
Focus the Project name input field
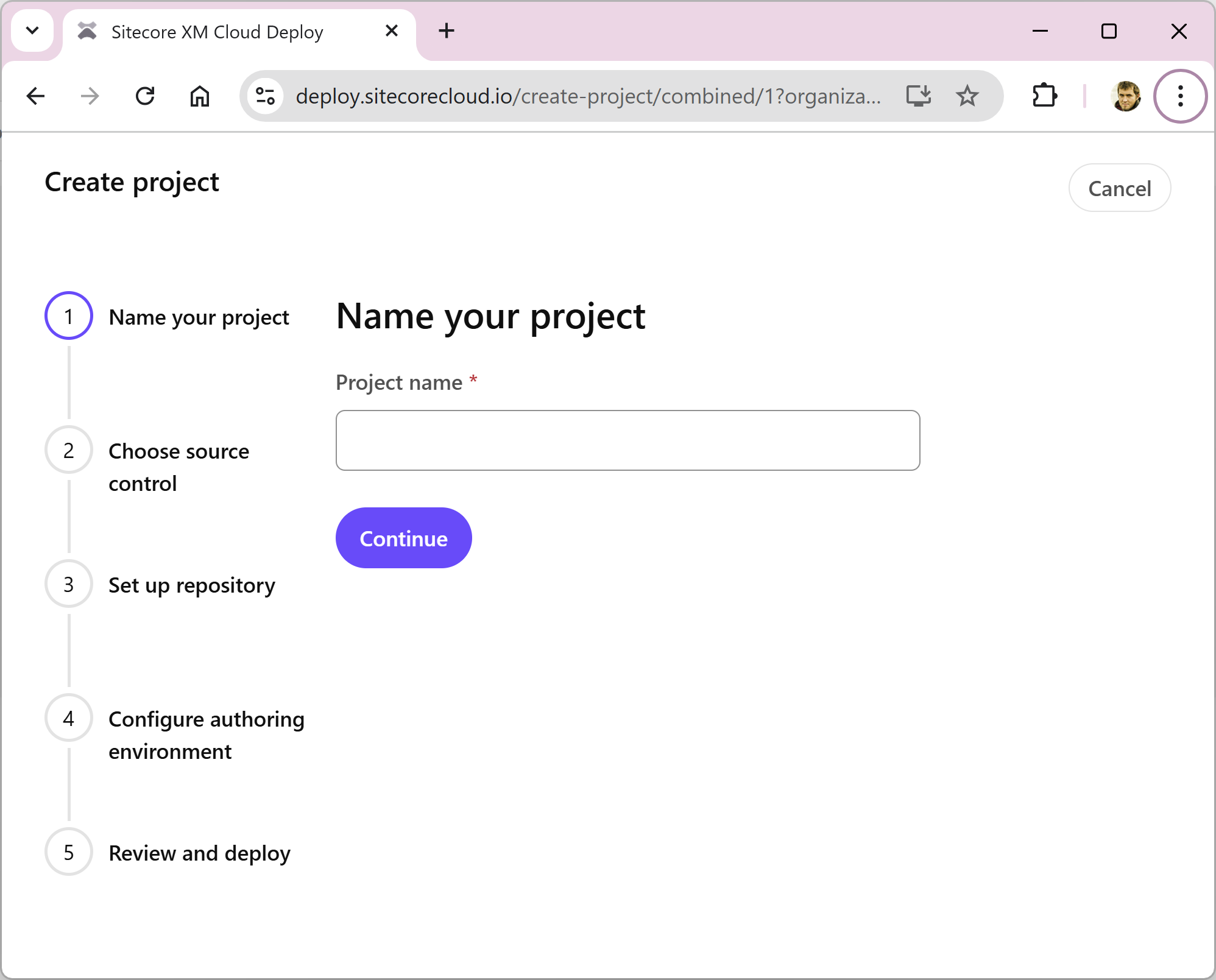coord(627,440)
